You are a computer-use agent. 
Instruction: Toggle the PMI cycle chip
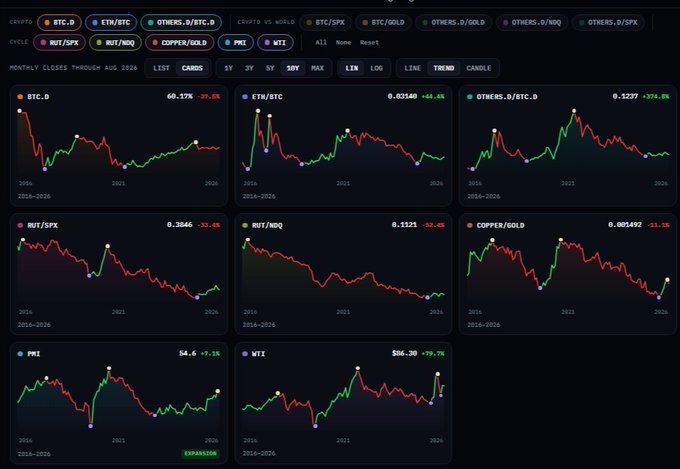click(x=235, y=43)
